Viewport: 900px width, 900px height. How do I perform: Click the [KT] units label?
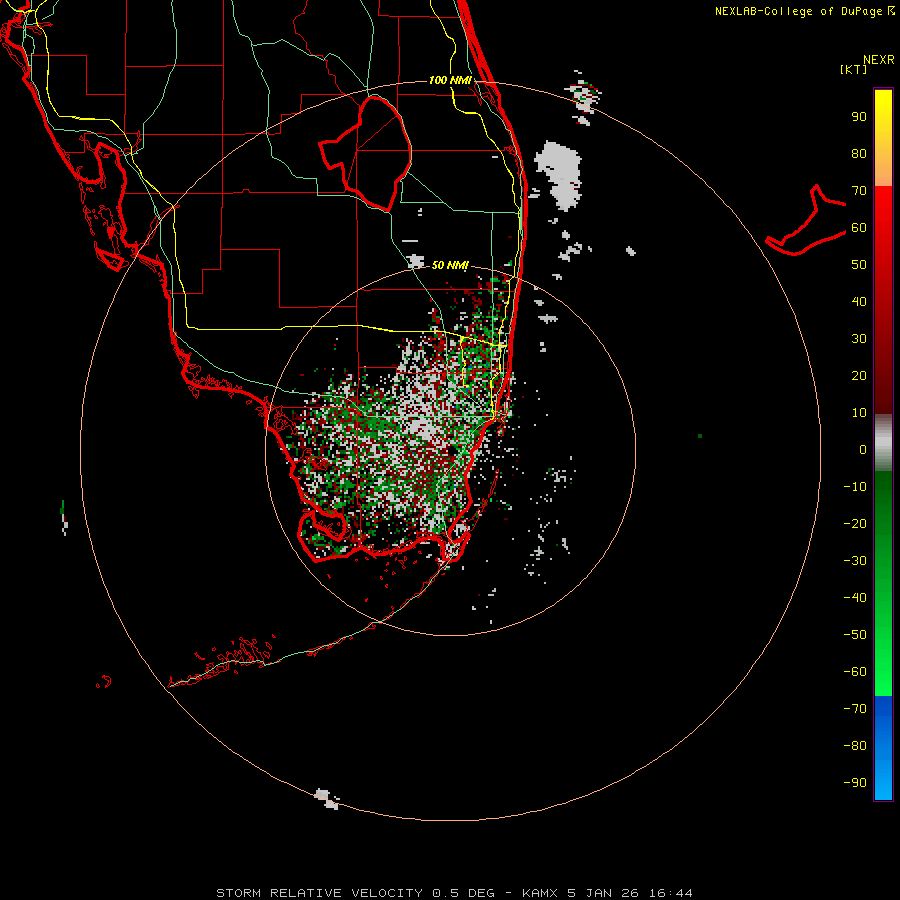point(853,69)
